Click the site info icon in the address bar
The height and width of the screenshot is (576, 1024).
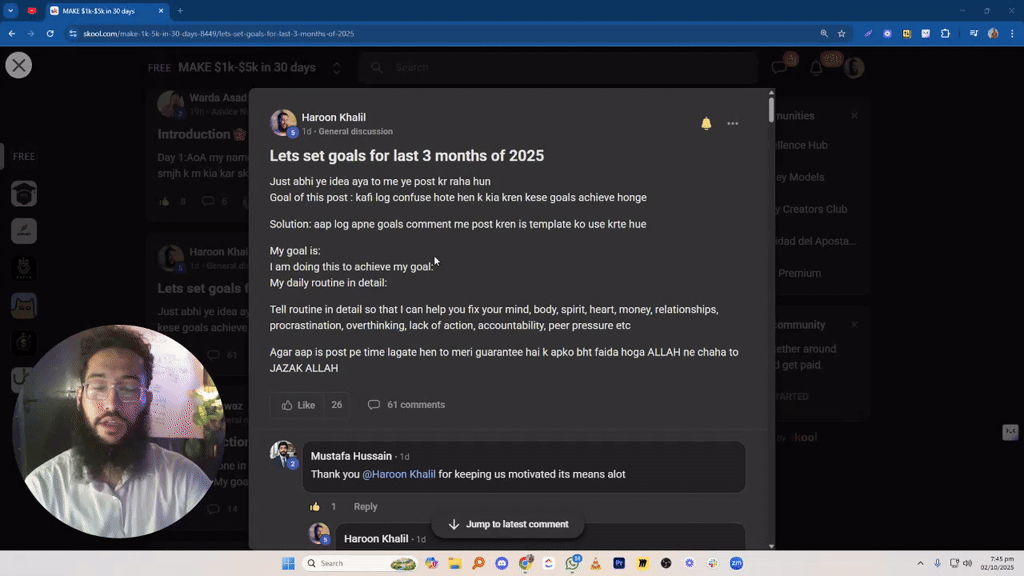[x=73, y=33]
